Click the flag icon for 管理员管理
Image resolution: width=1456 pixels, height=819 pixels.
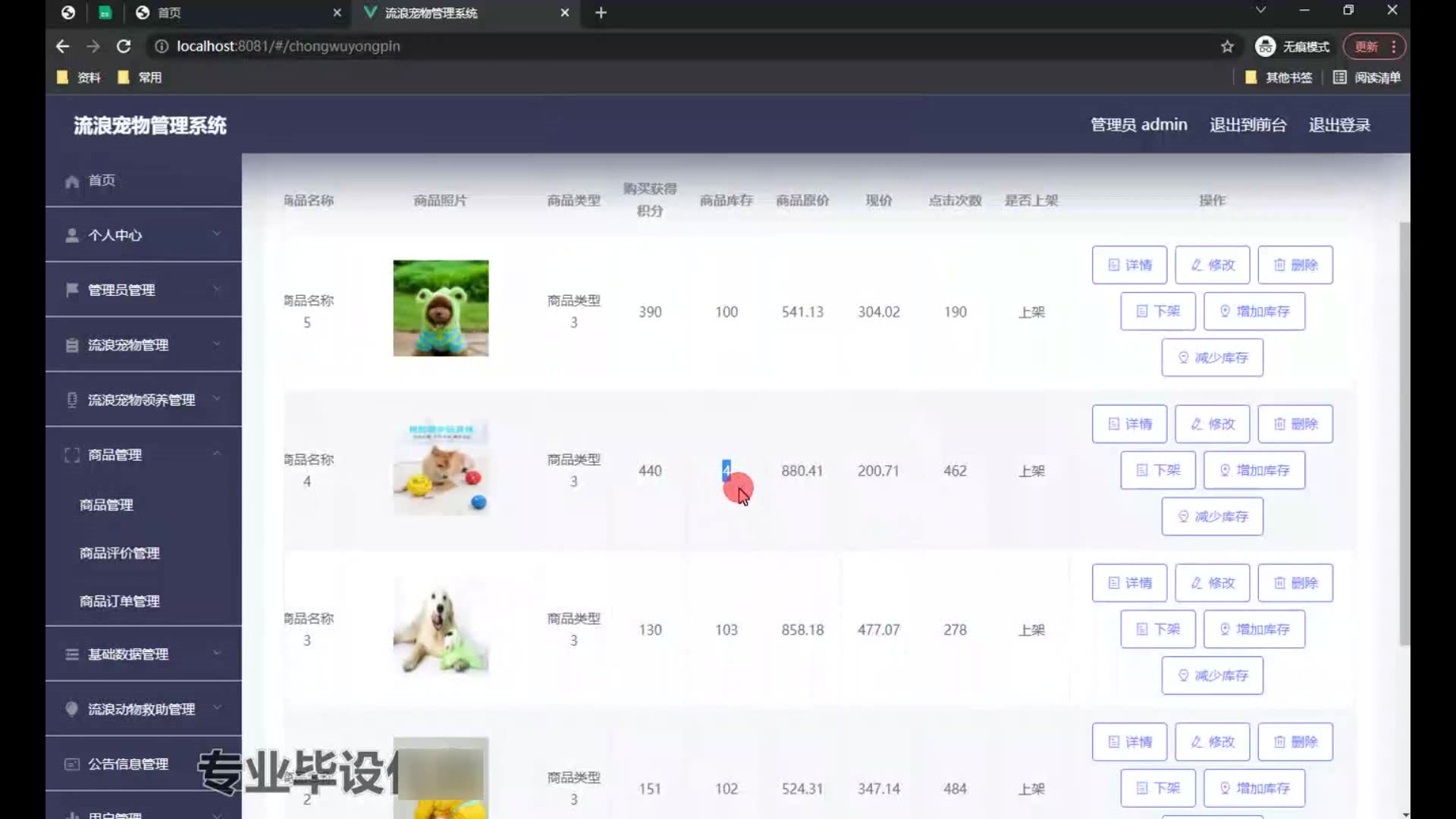[72, 290]
